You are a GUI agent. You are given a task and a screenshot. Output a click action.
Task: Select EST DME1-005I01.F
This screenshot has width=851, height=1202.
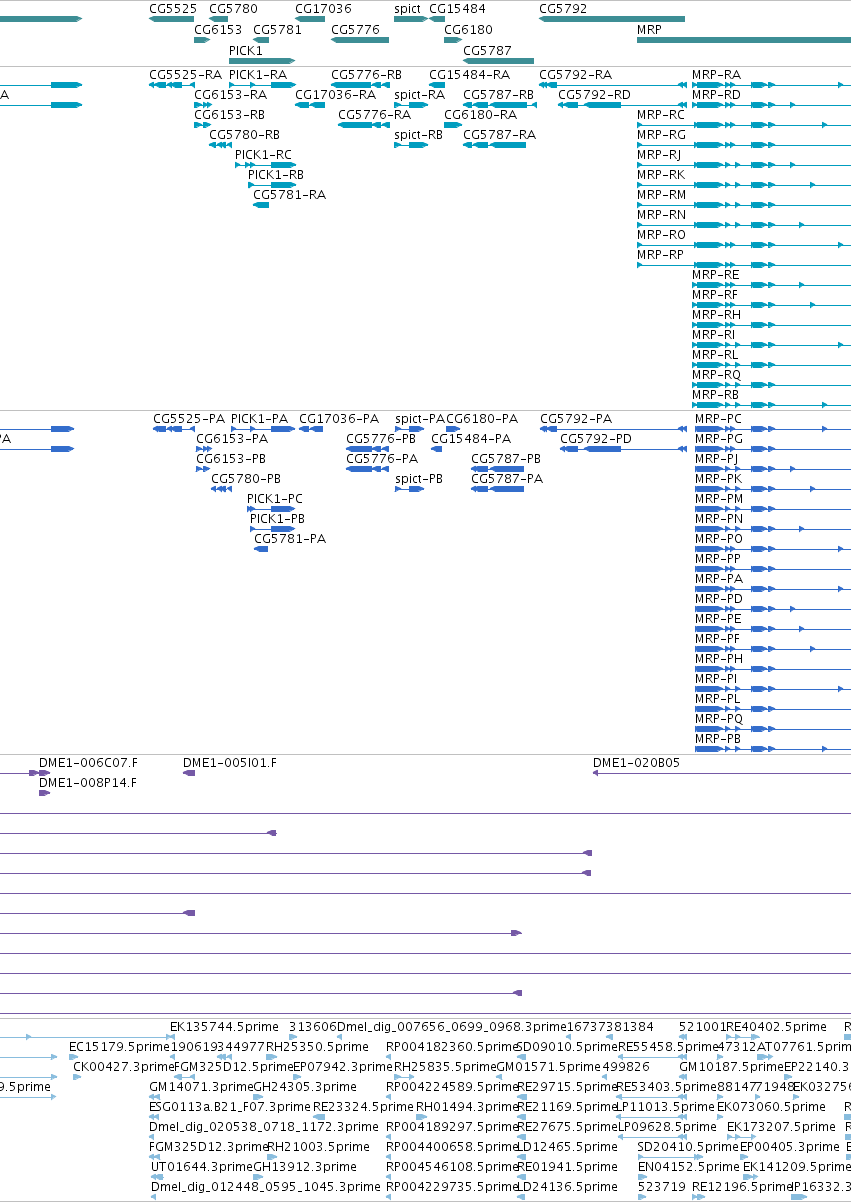tap(229, 763)
